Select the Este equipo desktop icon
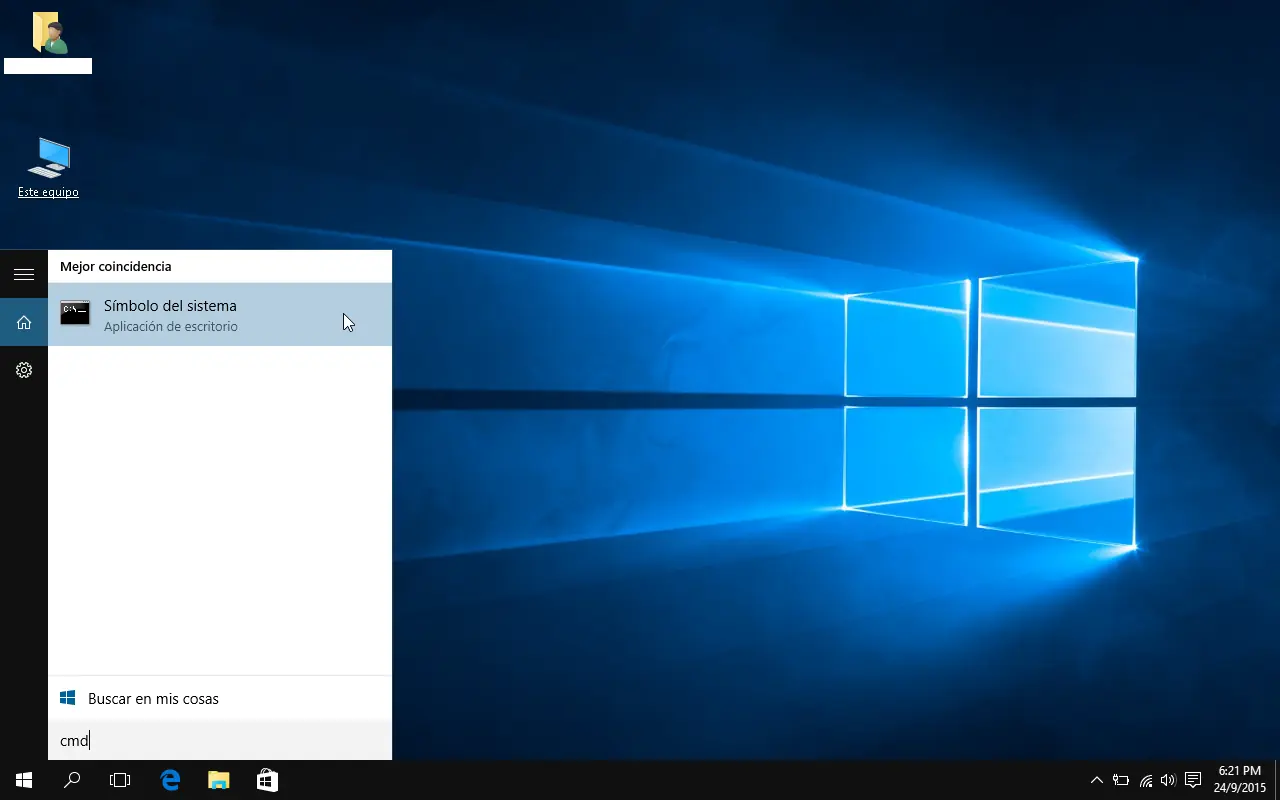The height and width of the screenshot is (800, 1280). click(x=48, y=166)
